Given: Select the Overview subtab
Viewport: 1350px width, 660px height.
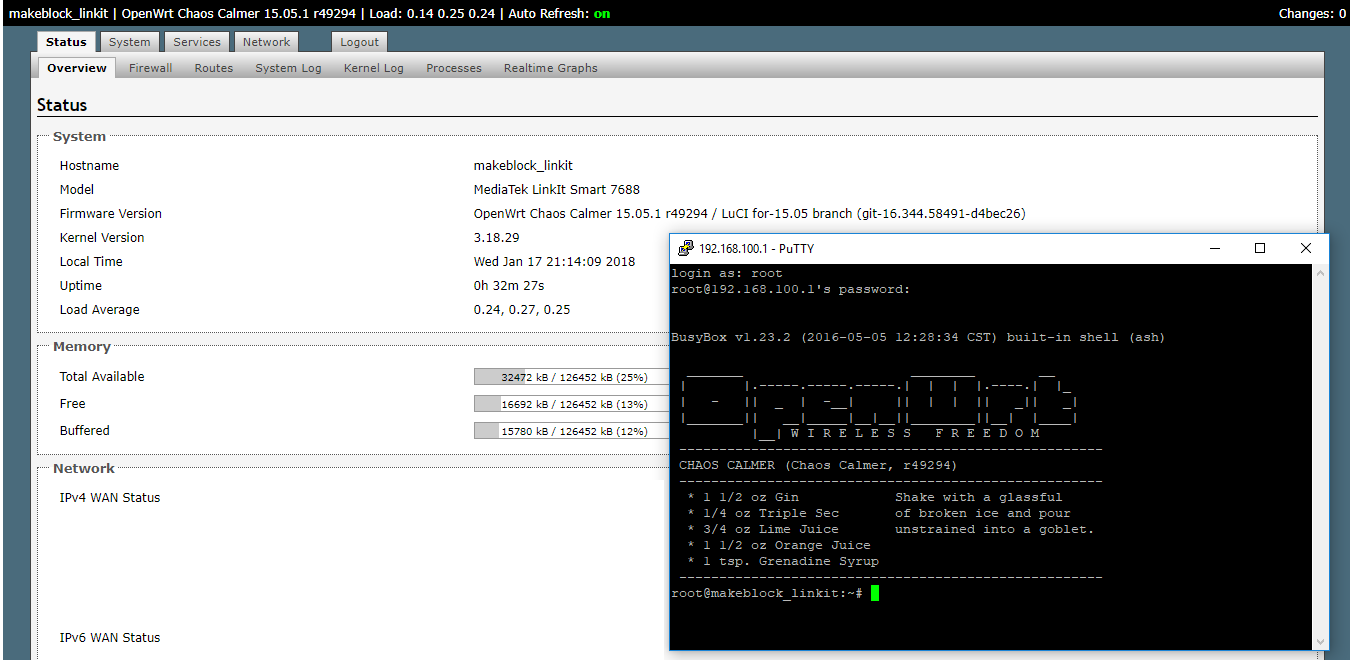Looking at the screenshot, I should 77,68.
